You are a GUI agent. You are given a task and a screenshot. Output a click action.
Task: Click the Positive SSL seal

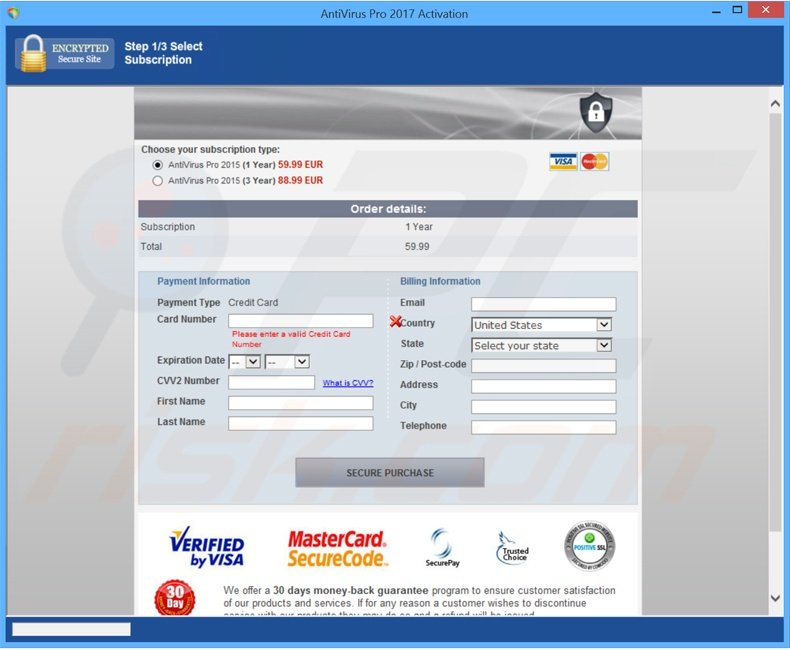pyautogui.click(x=588, y=546)
